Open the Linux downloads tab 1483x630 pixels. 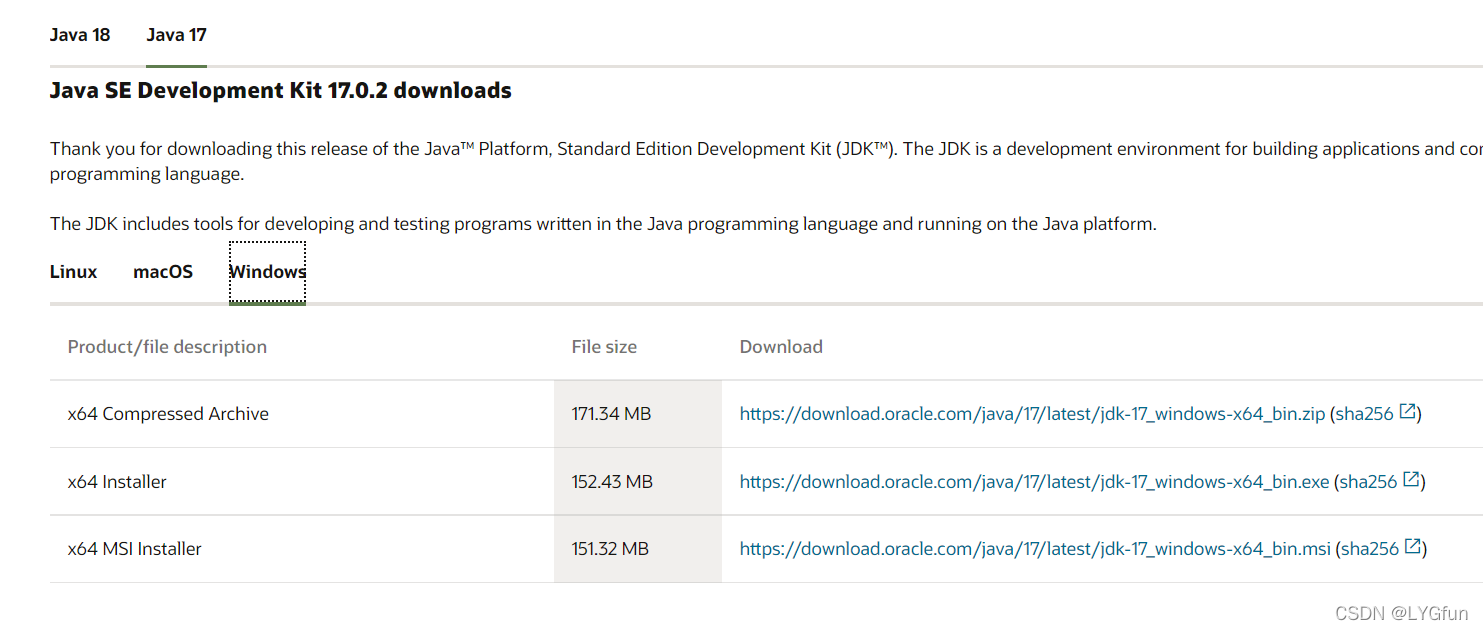pos(73,272)
